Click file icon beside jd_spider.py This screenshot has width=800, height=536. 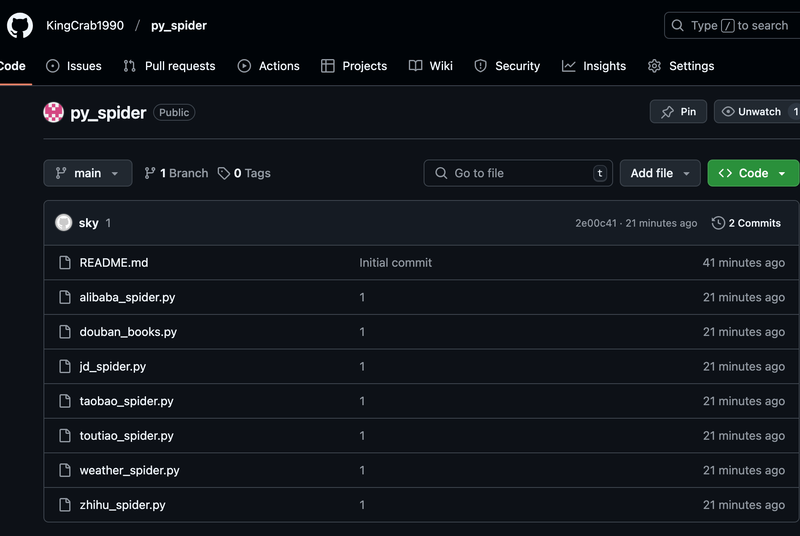[65, 367]
